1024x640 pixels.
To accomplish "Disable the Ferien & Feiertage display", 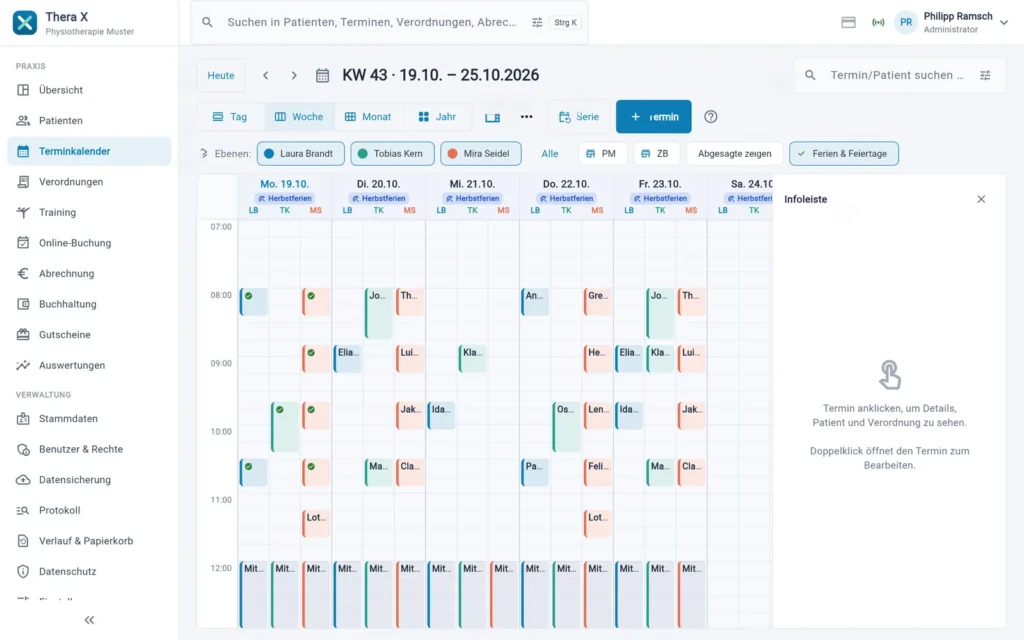I will pyautogui.click(x=844, y=153).
